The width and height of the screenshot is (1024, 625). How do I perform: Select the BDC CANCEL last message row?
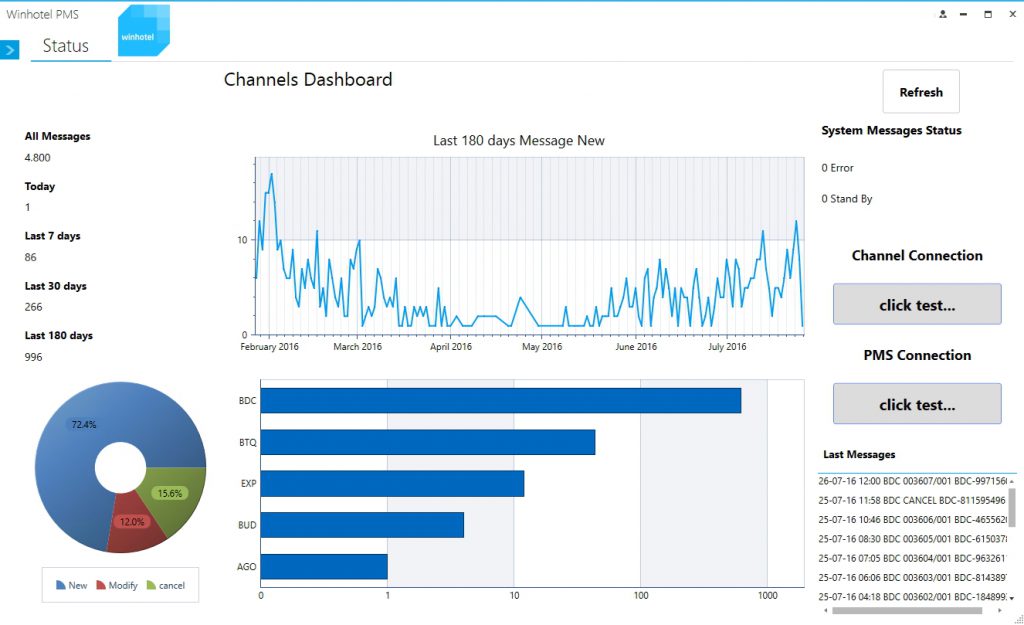[912, 500]
